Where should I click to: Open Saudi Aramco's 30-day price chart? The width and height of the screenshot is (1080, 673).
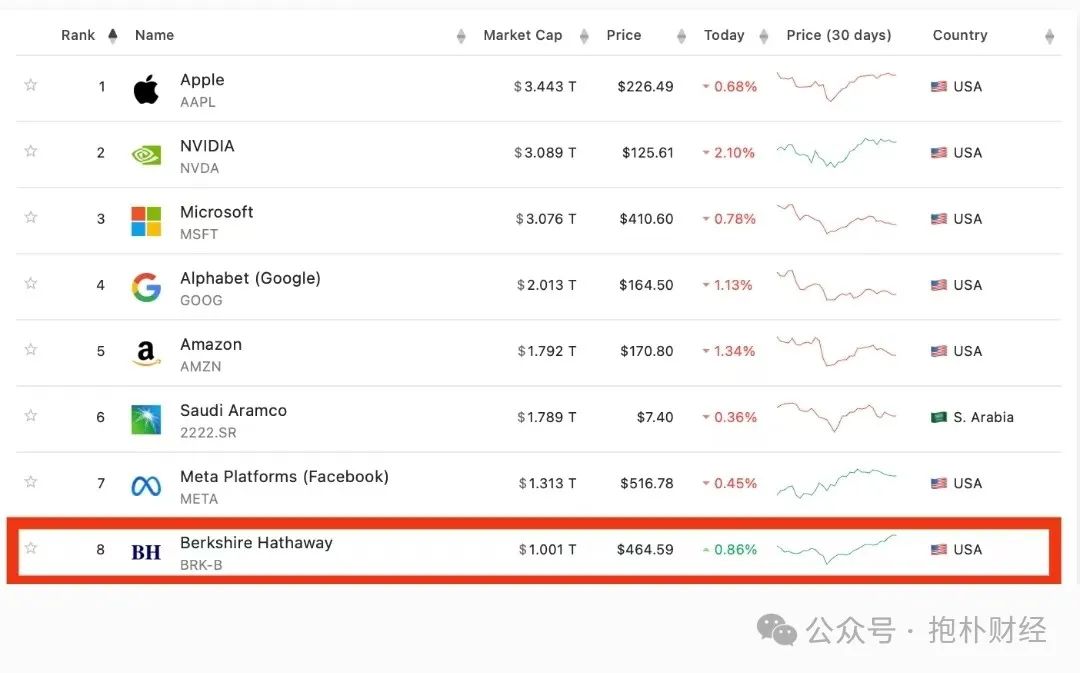[x=836, y=417]
